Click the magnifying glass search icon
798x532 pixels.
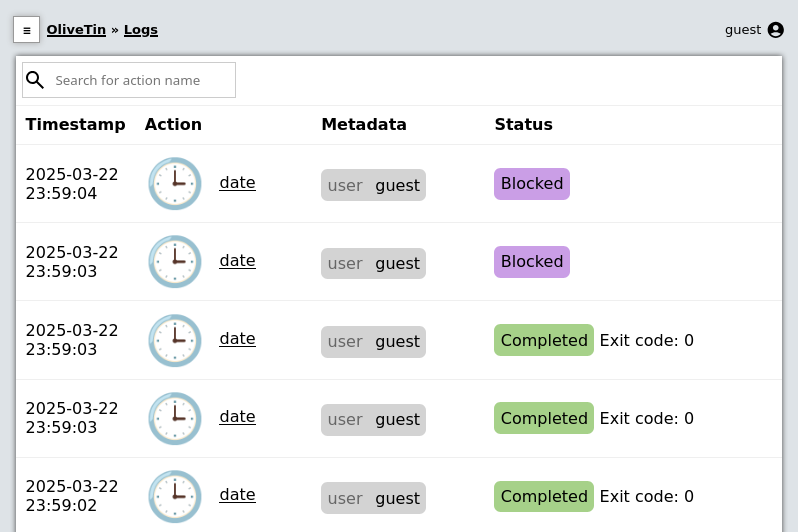tap(35, 80)
